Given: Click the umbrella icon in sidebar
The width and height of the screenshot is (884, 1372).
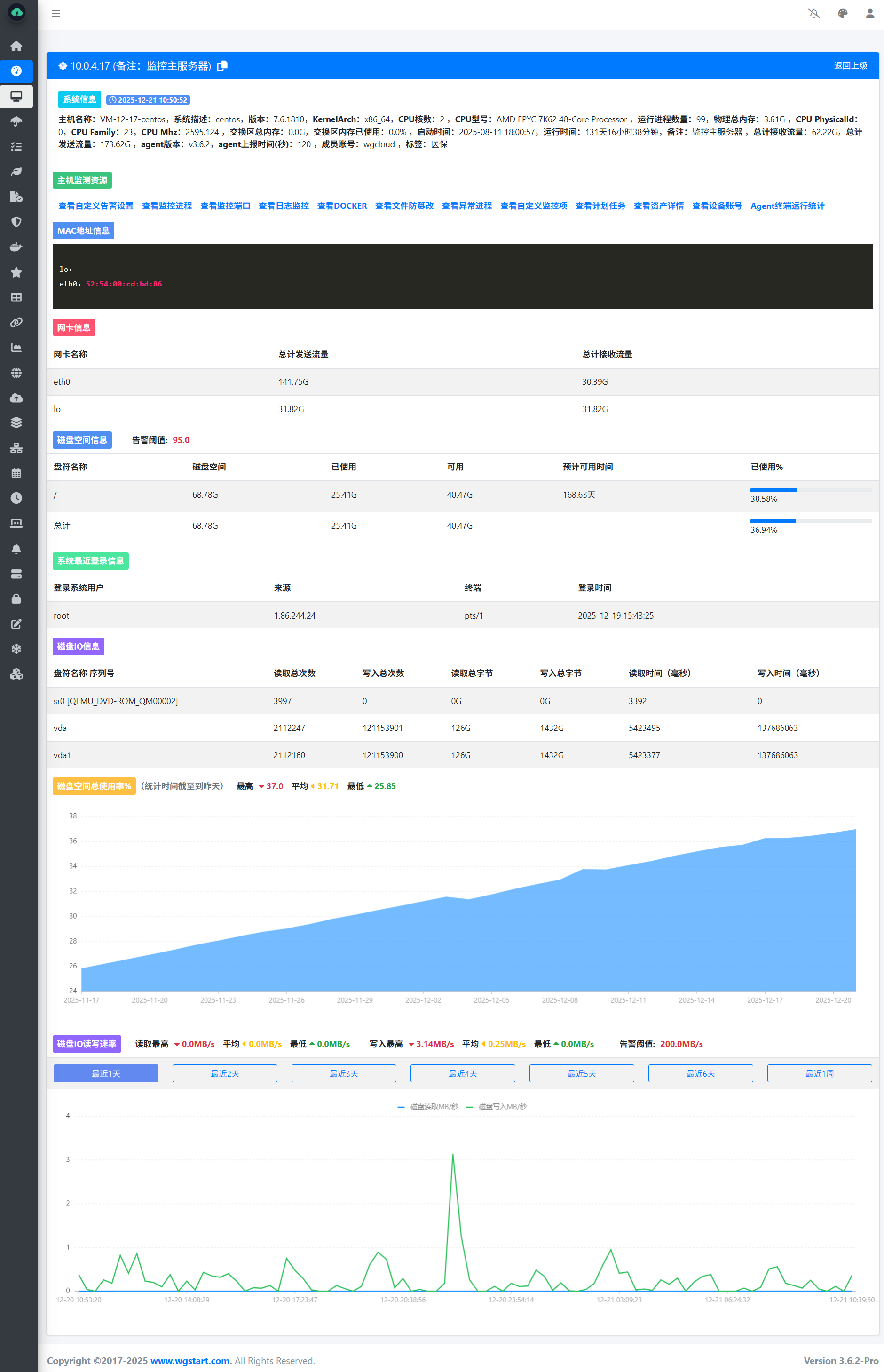Looking at the screenshot, I should 16,121.
